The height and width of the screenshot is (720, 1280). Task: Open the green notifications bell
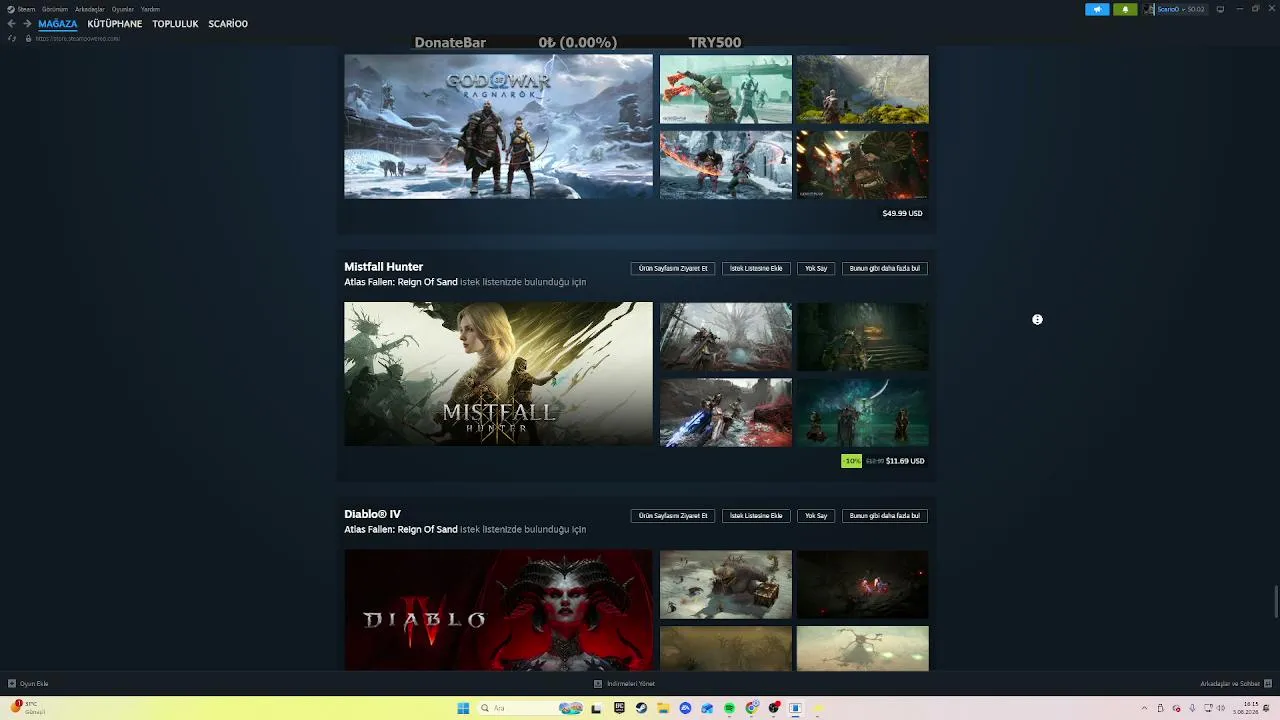1125,9
